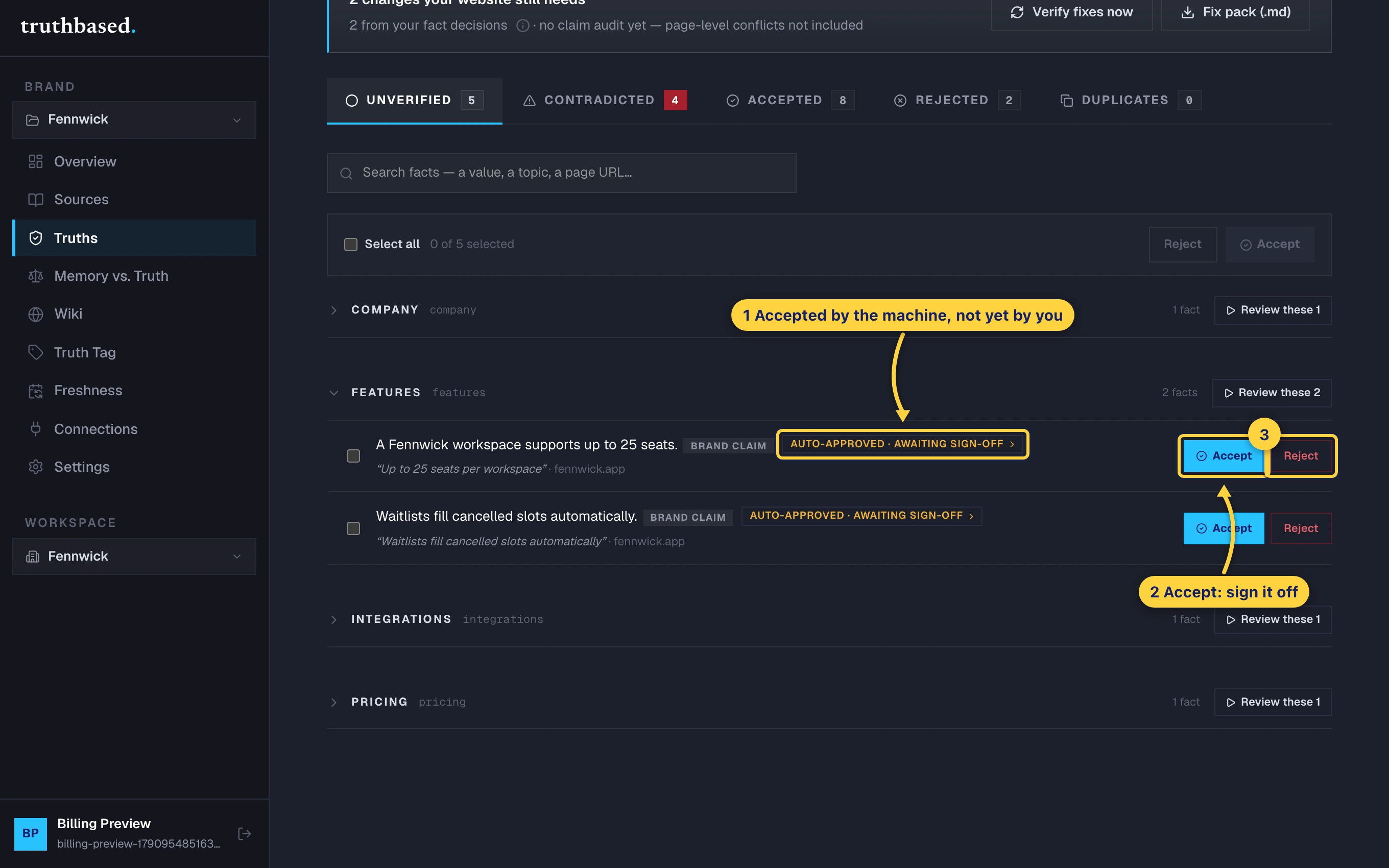Accept the Waitlists fact
Screen dimensions: 1389x868
1224,528
